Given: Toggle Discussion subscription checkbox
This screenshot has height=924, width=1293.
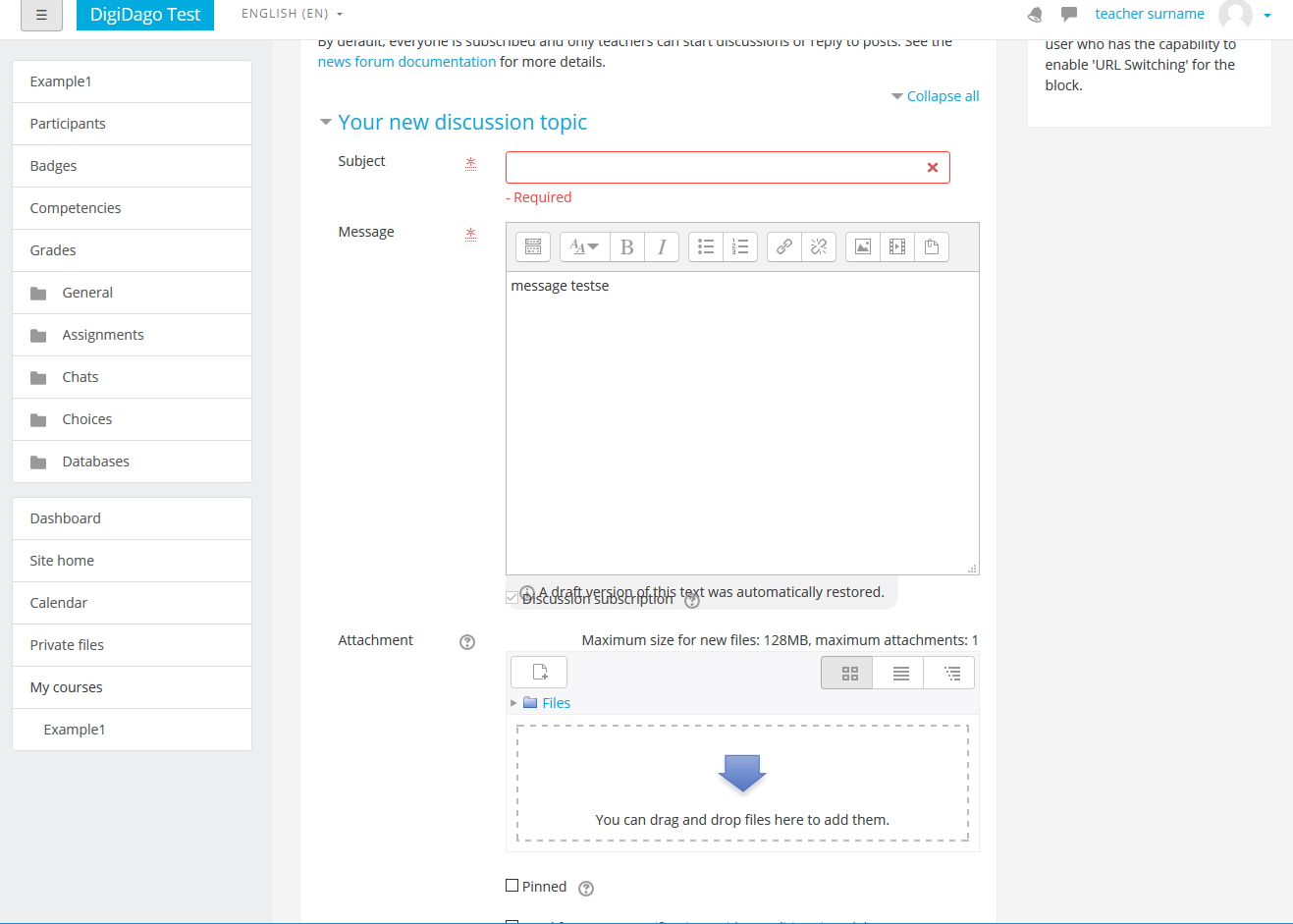Looking at the screenshot, I should [512, 597].
